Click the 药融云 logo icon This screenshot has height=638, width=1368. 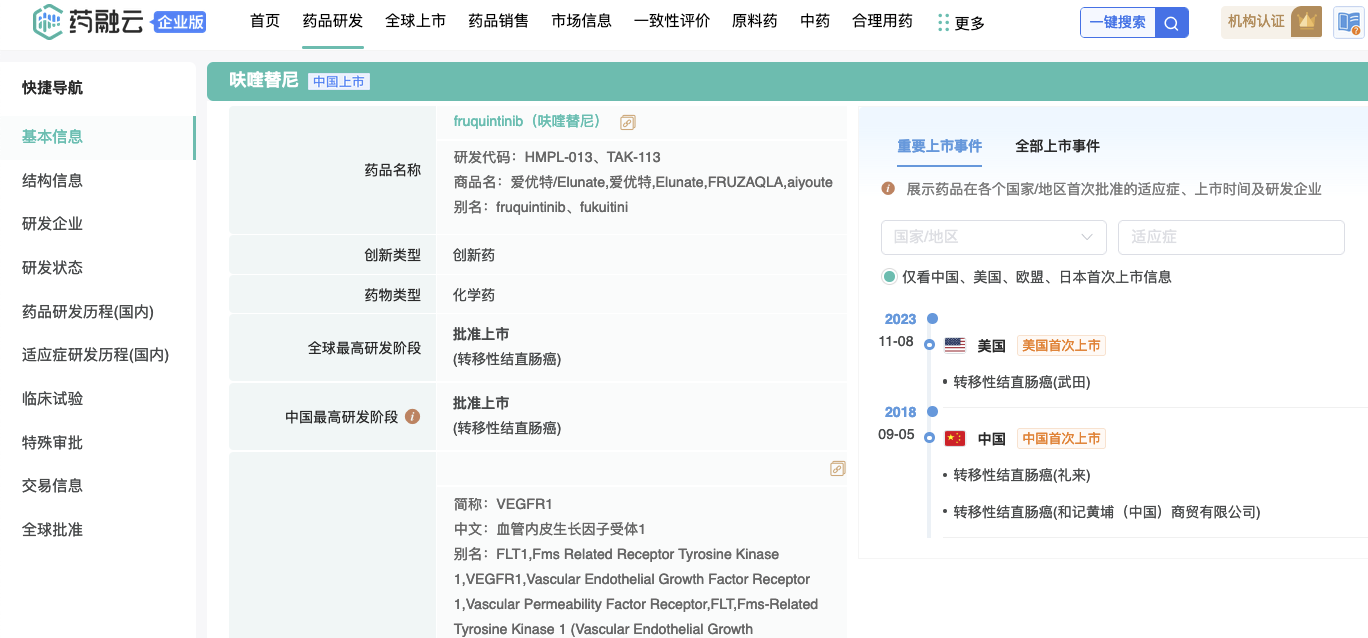pyautogui.click(x=47, y=21)
